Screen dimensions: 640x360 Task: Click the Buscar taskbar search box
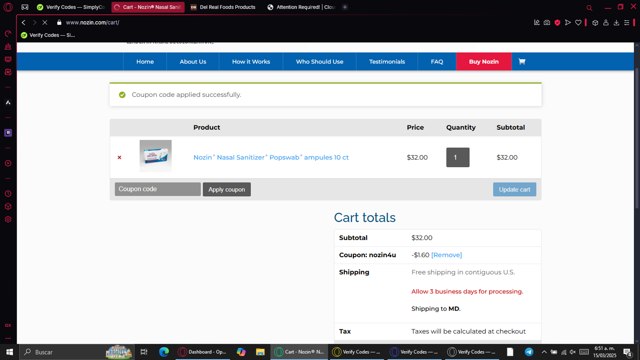point(77,352)
